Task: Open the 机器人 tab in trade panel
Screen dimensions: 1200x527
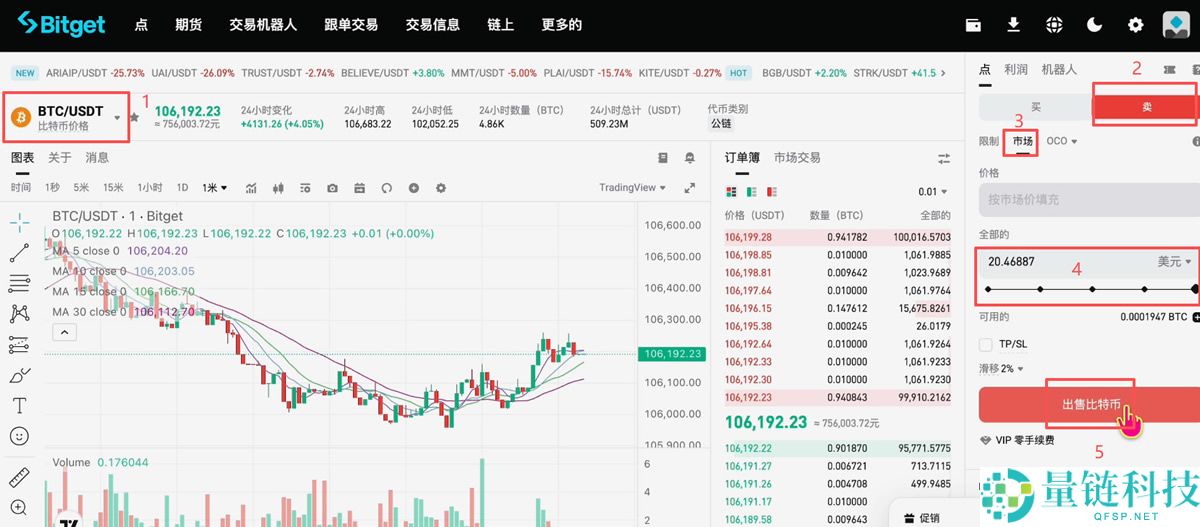Action: coord(1059,70)
